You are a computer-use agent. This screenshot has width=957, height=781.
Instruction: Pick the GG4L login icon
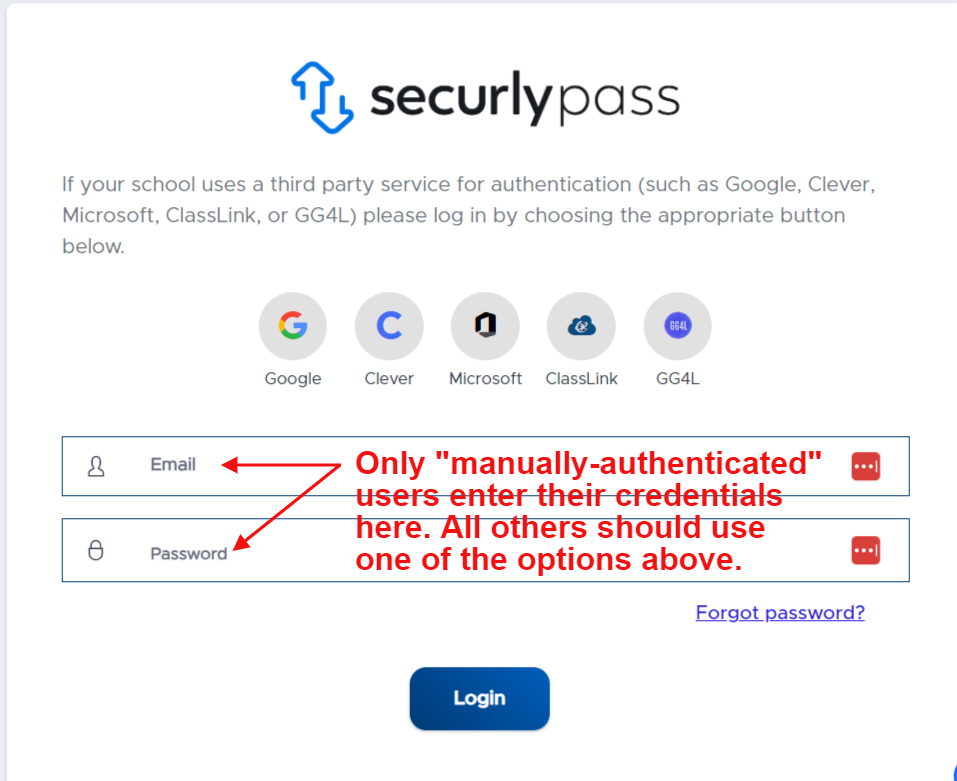pyautogui.click(x=677, y=326)
